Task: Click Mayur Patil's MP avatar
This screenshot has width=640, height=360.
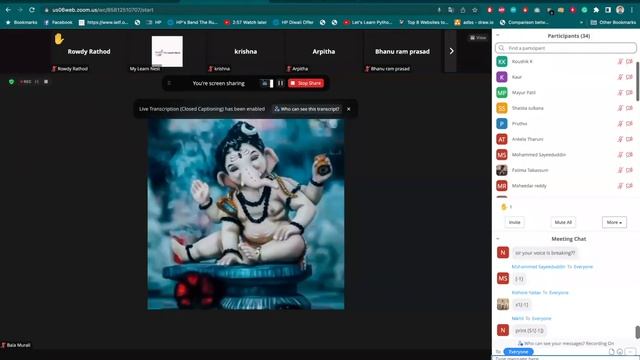Action: (502, 93)
